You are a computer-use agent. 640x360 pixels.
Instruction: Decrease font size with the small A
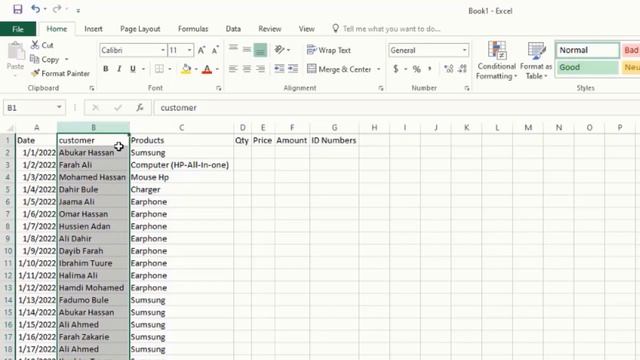click(215, 50)
